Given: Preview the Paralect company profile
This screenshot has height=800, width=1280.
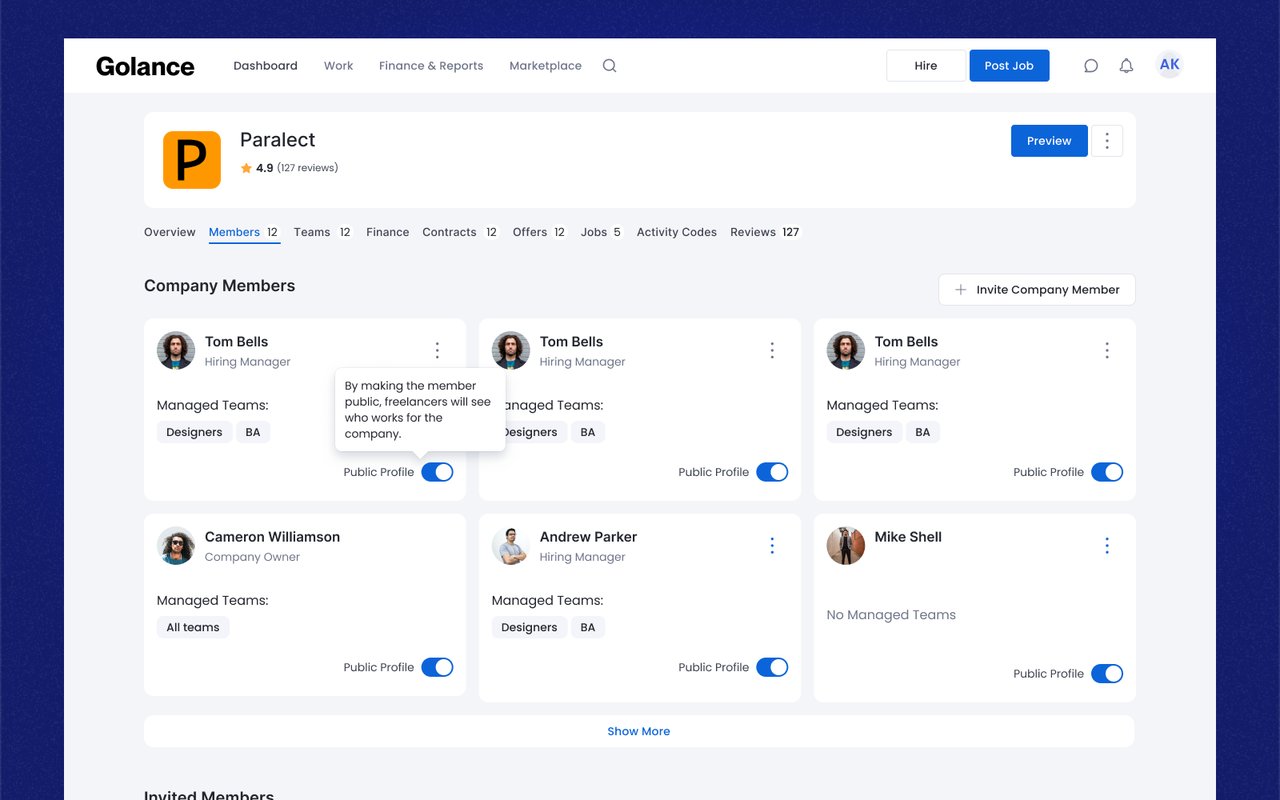Looking at the screenshot, I should [x=1049, y=141].
